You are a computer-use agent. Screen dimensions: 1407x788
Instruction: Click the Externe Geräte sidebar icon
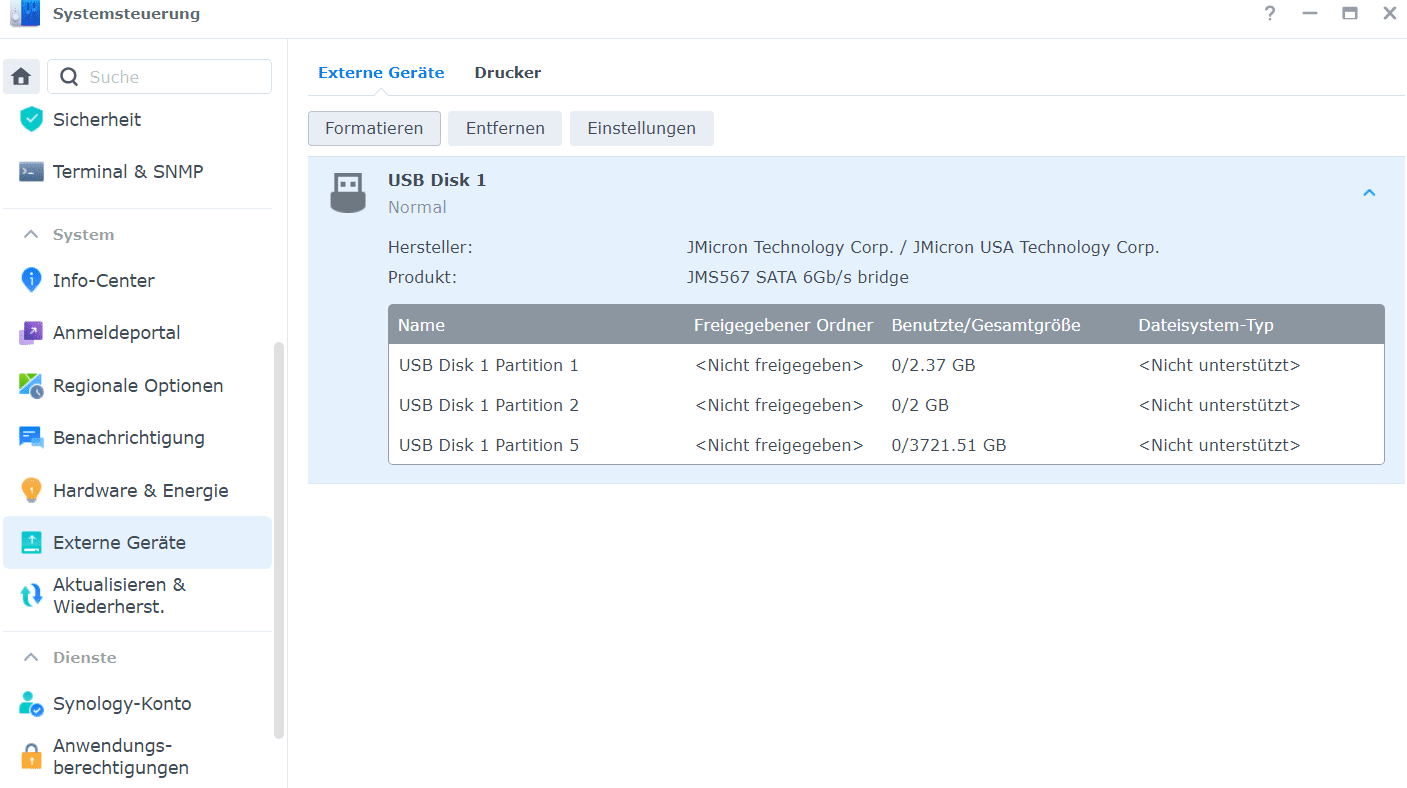click(32, 542)
